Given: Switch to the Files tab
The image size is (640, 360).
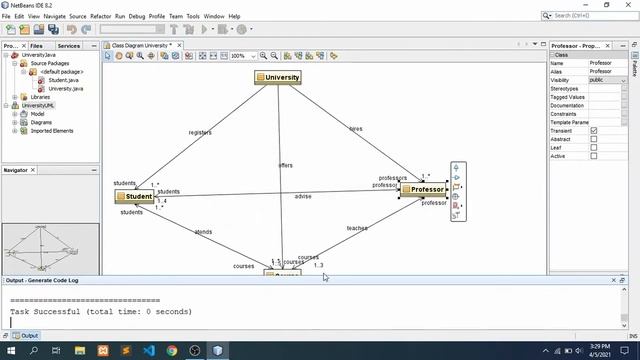Looking at the screenshot, I should [x=36, y=46].
